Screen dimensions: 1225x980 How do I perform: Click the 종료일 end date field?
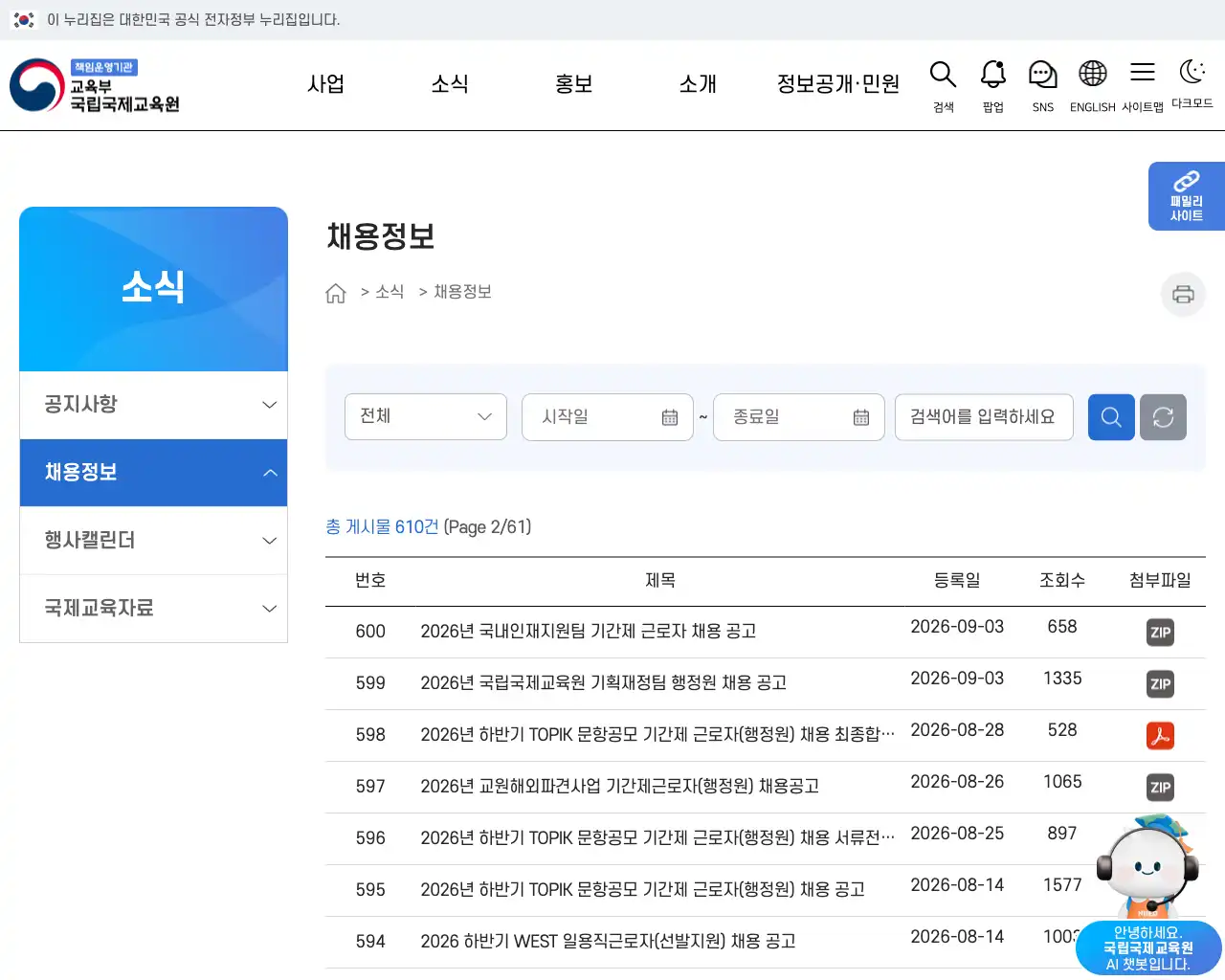click(x=799, y=417)
